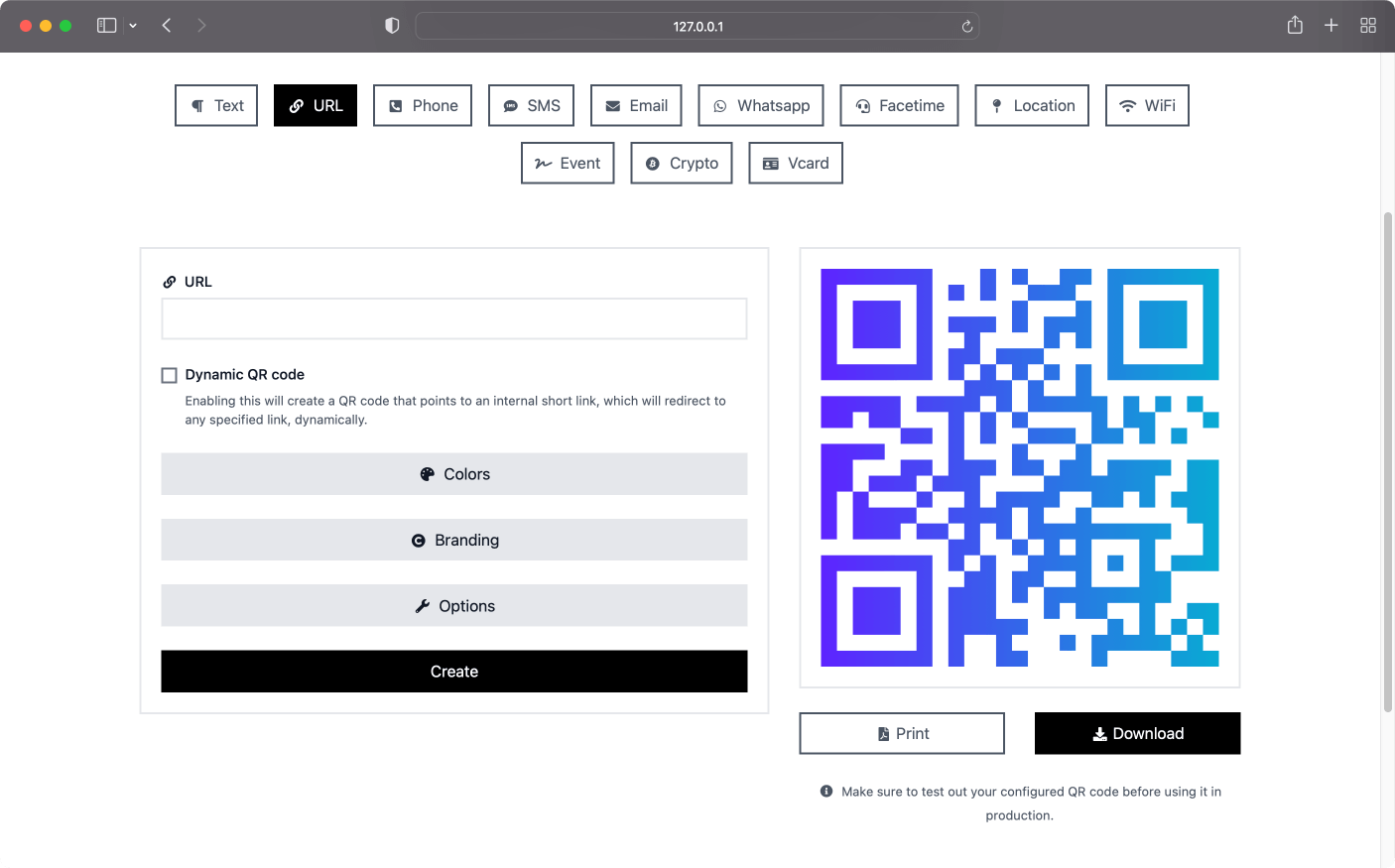
Task: Expand the Branding section
Action: tap(454, 540)
